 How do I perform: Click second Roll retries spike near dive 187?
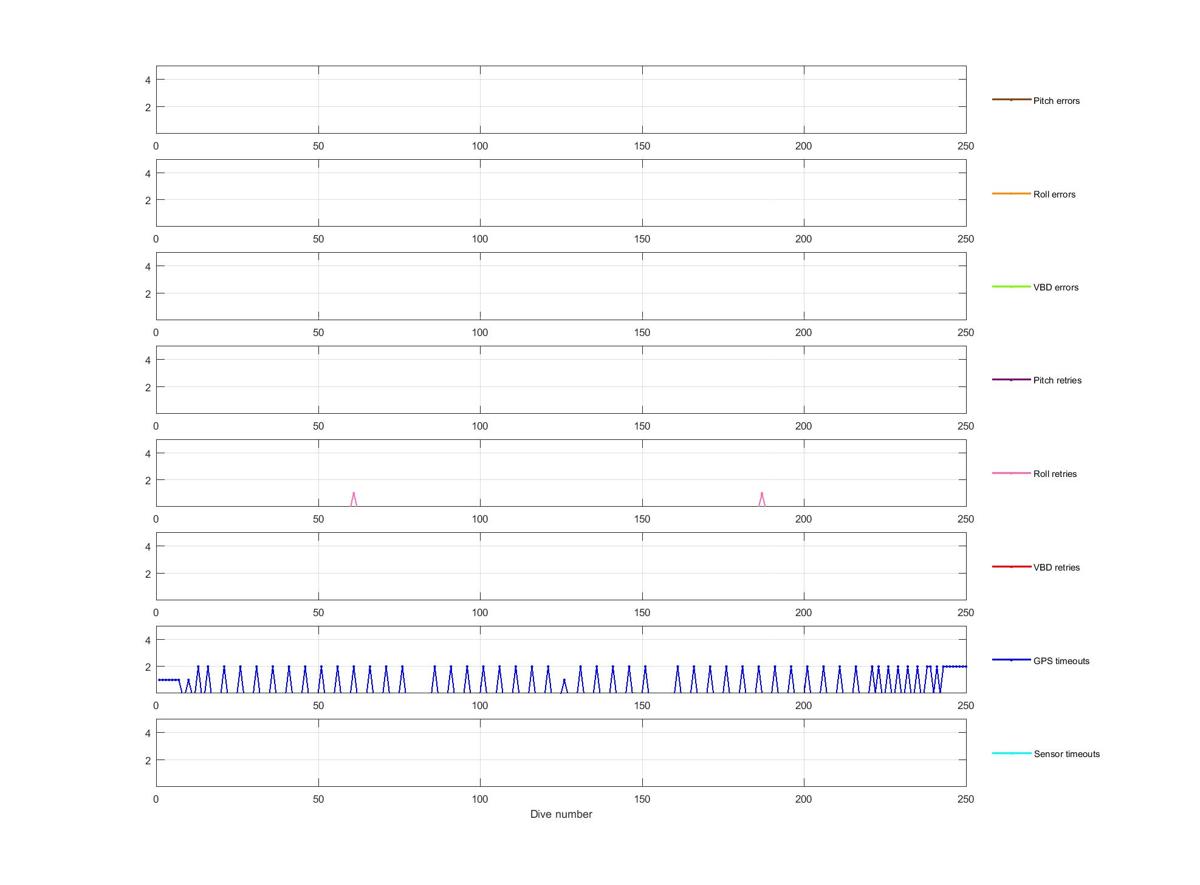[762, 499]
